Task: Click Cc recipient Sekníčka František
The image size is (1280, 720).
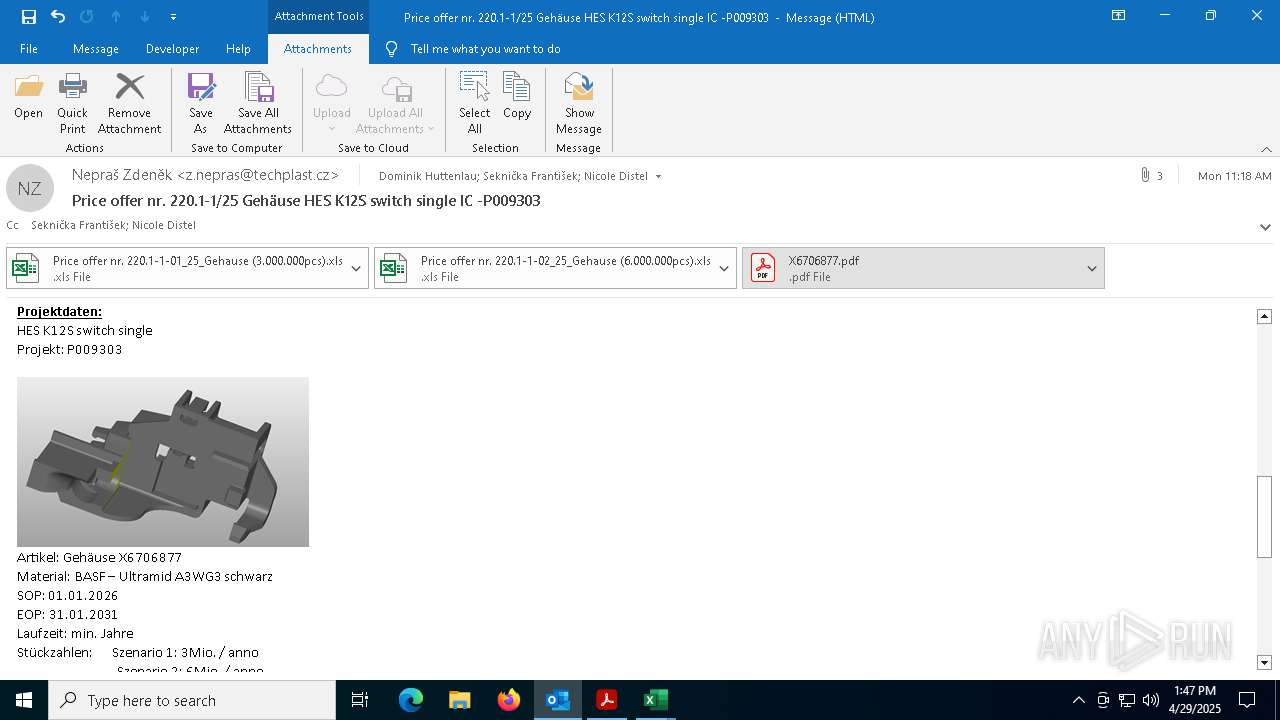Action: coord(78,225)
